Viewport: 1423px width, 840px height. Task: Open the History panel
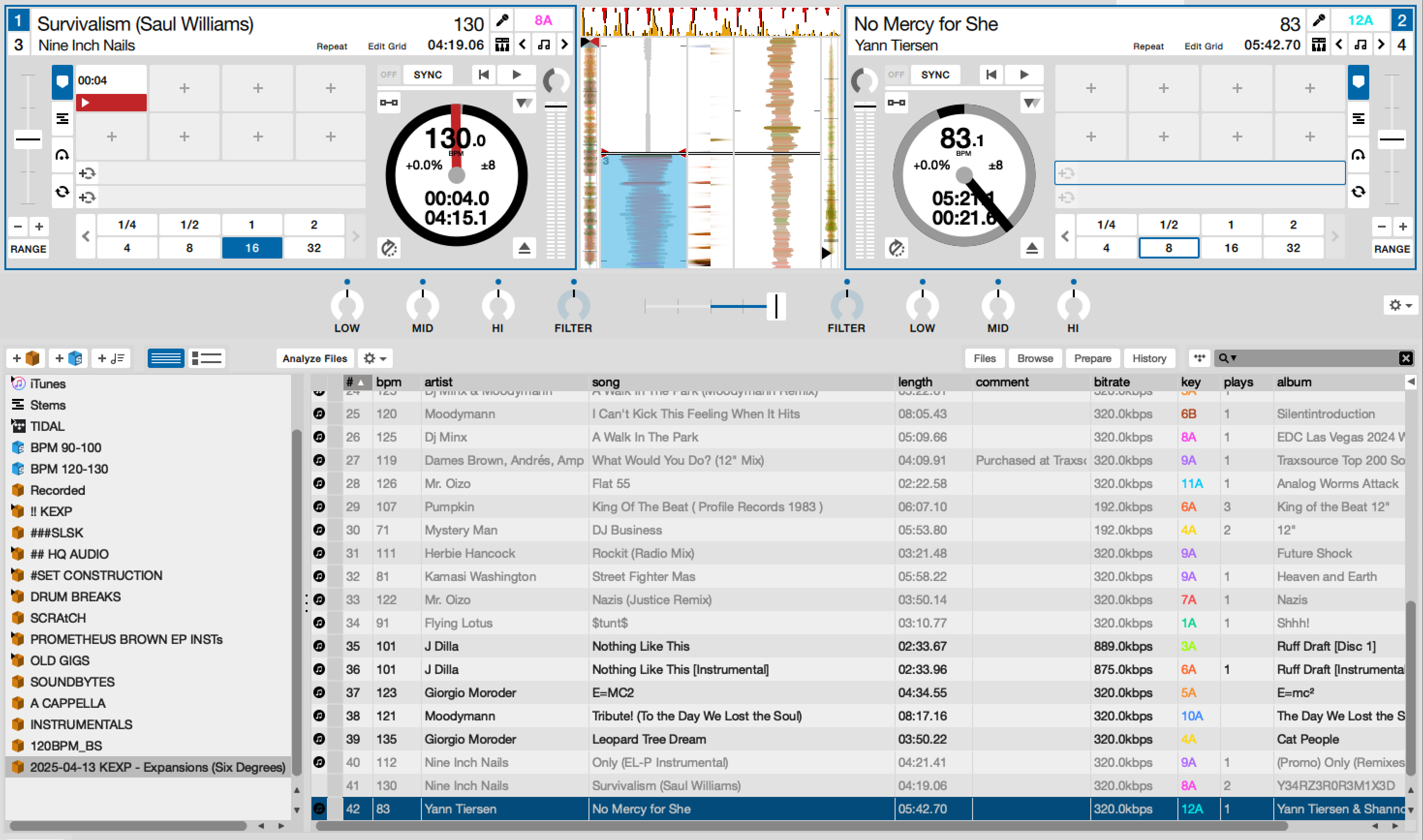point(1149,358)
